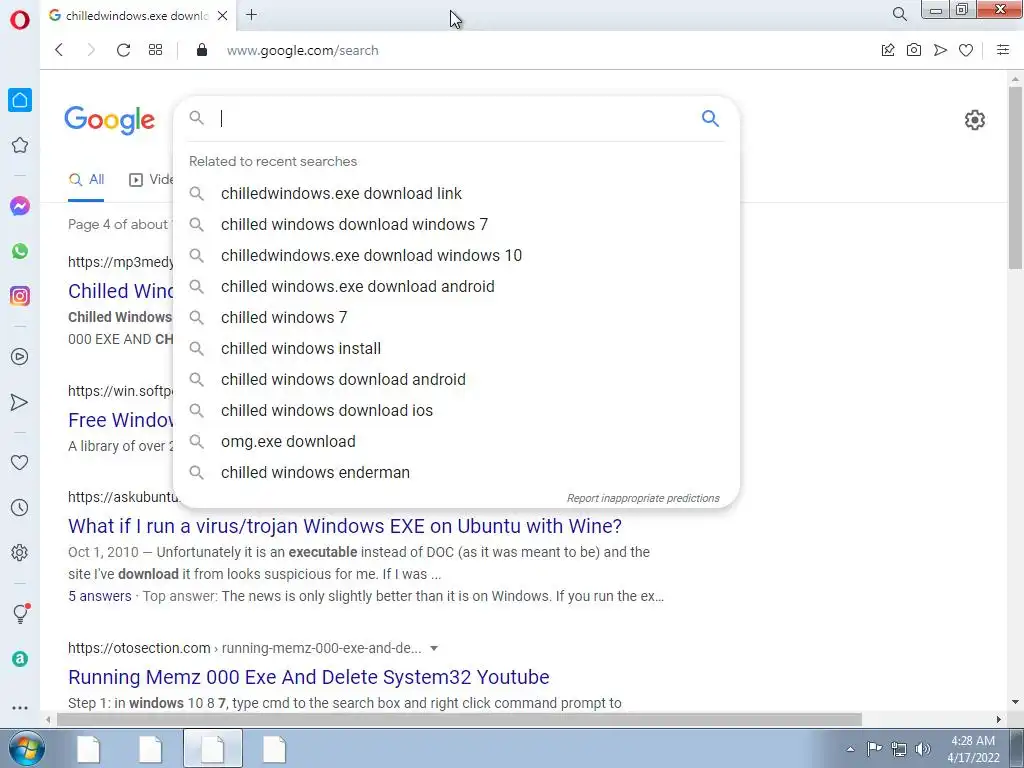
Task: Open Opera settings gear in the sidebar
Action: 20,552
